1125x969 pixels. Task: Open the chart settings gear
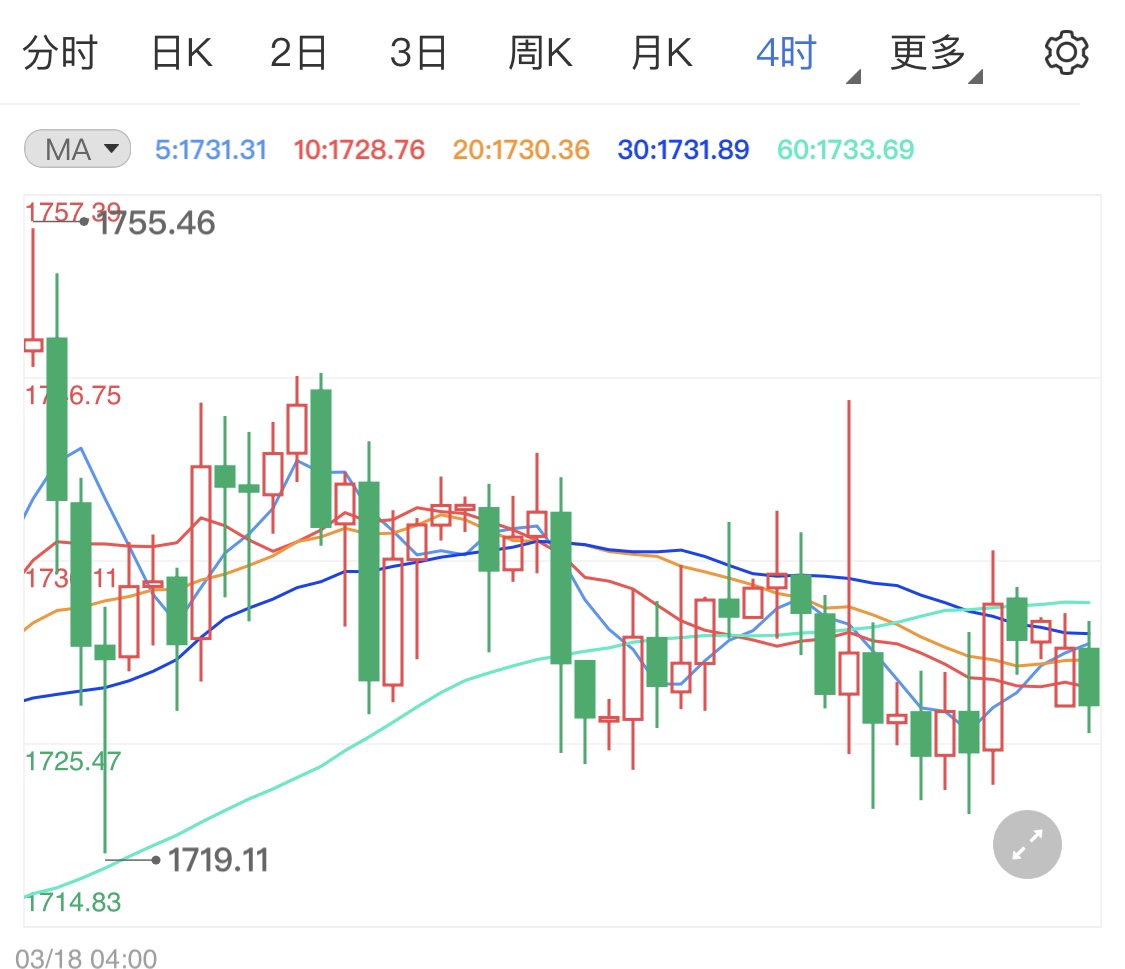pos(1066,52)
